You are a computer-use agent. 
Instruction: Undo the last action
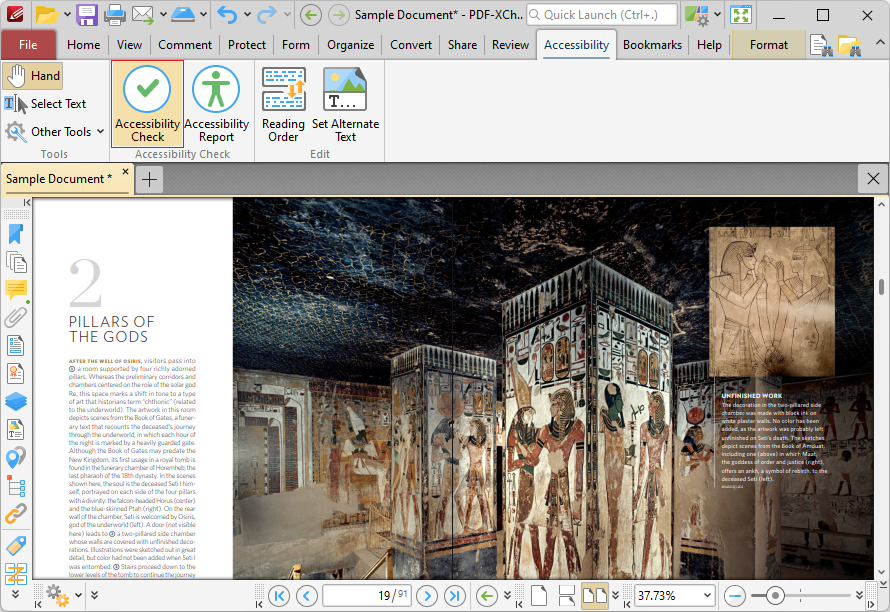[227, 15]
